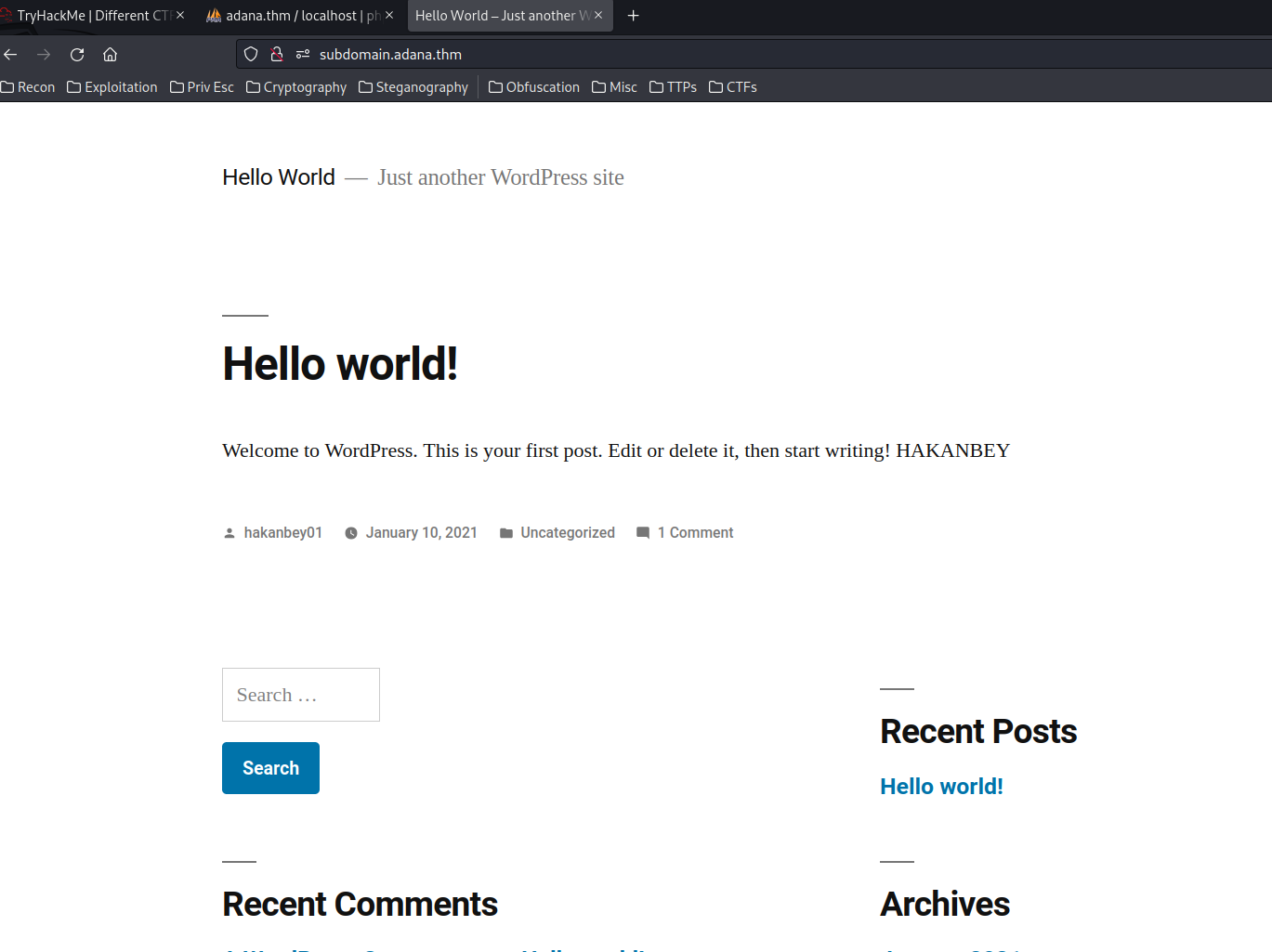Switch to the TryHackMe Different CTF tab
This screenshot has height=952, width=1272.
[x=93, y=16]
